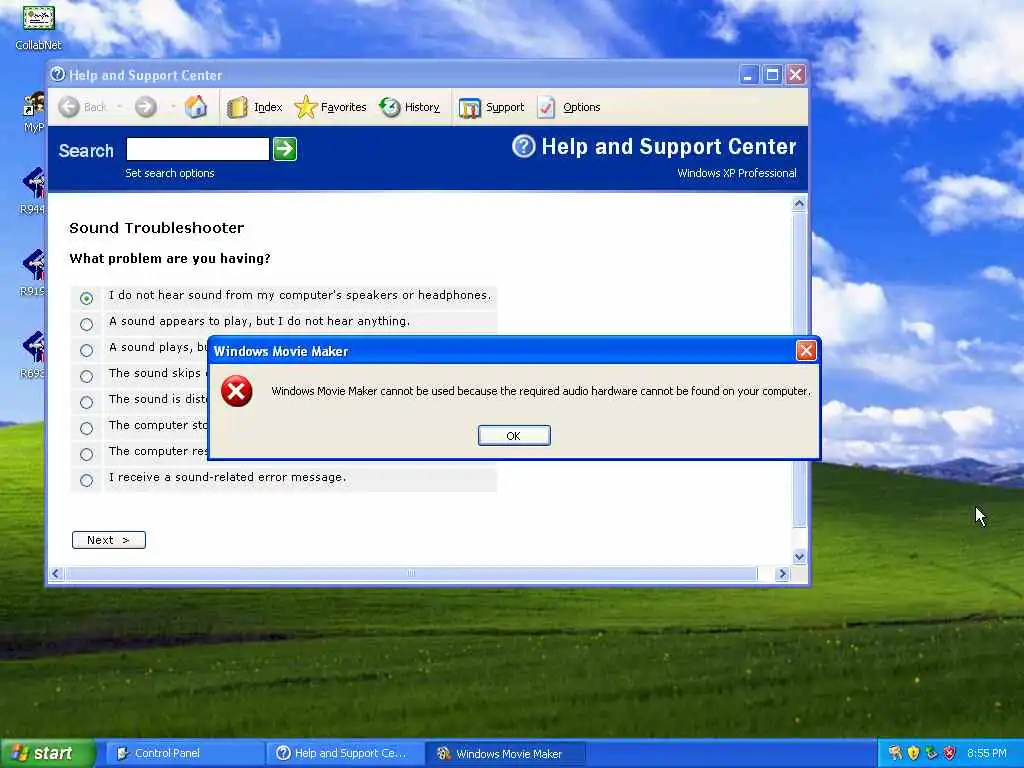
Task: Click the Index label in toolbar
Action: point(268,107)
